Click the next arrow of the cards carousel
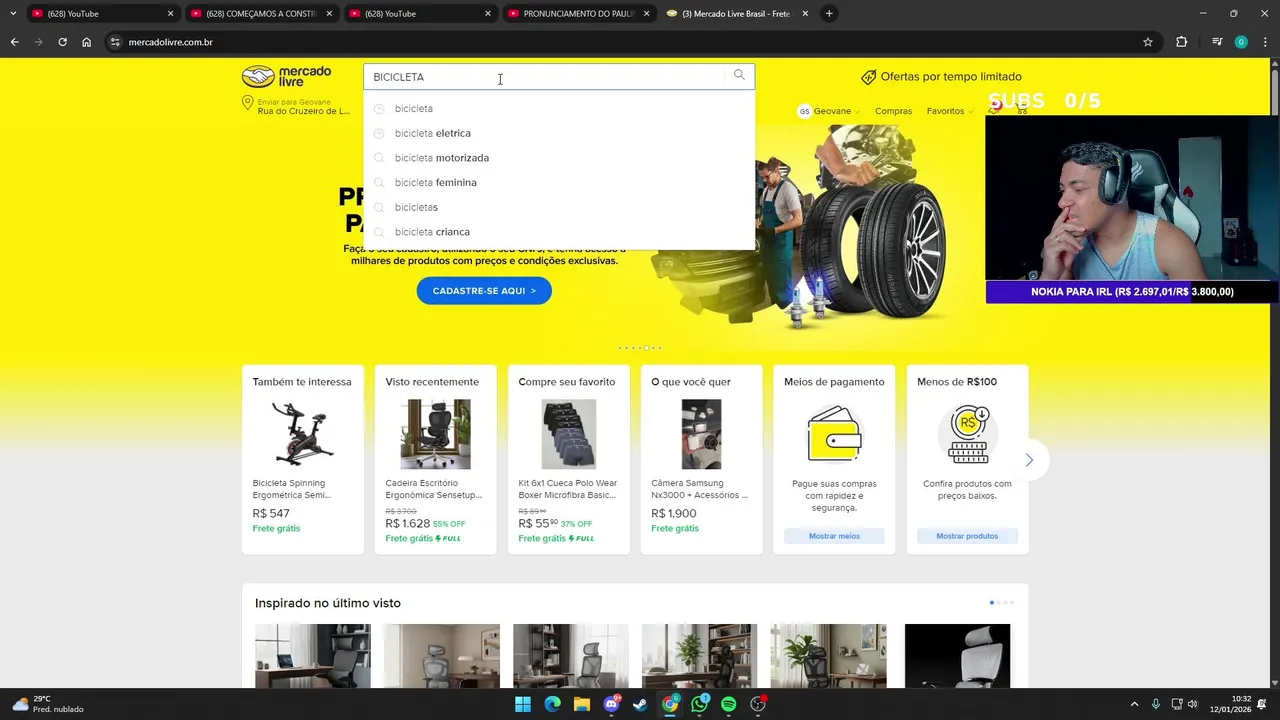 pyautogui.click(x=1029, y=460)
